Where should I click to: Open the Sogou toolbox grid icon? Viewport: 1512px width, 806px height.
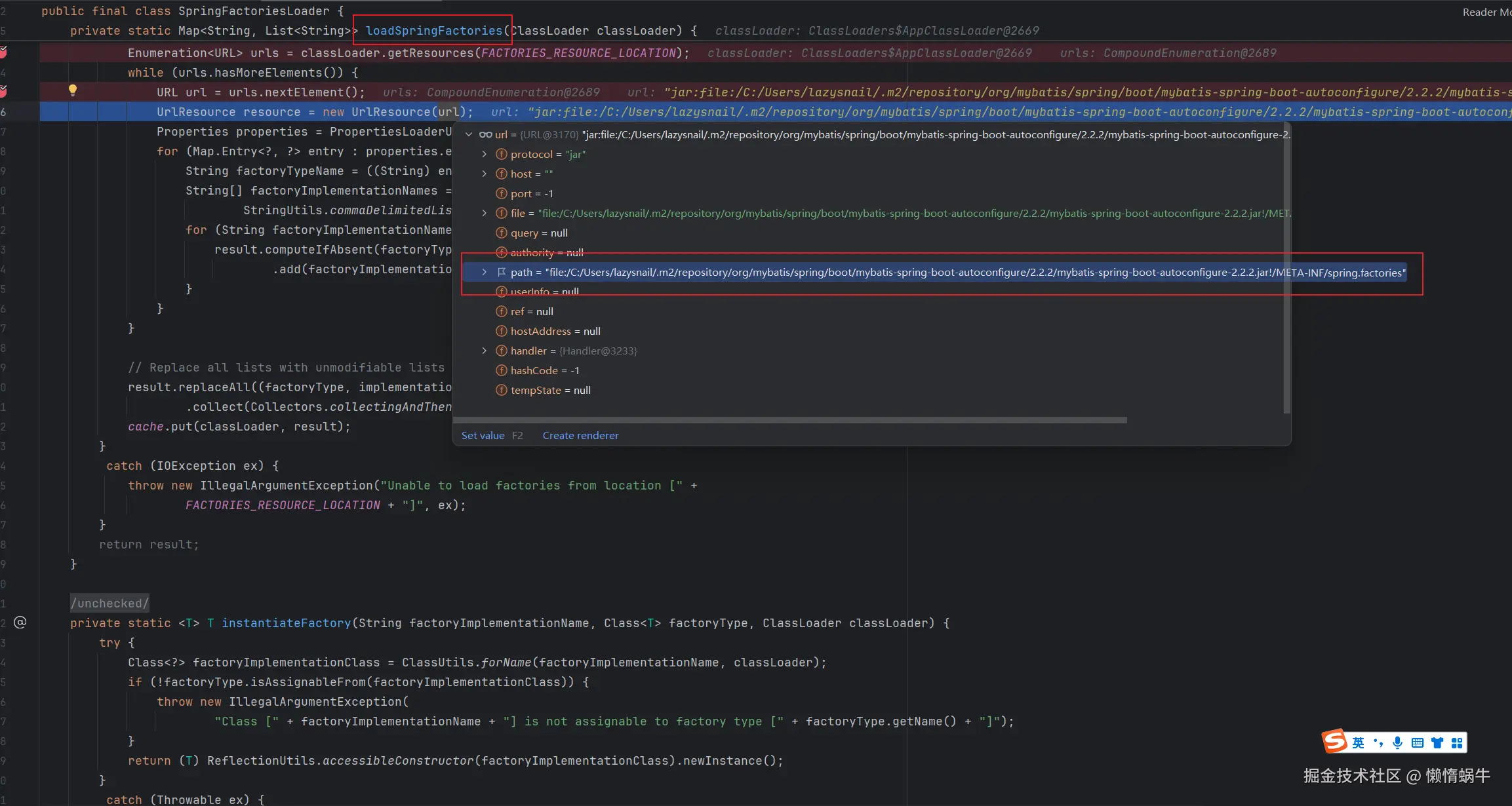[1457, 742]
